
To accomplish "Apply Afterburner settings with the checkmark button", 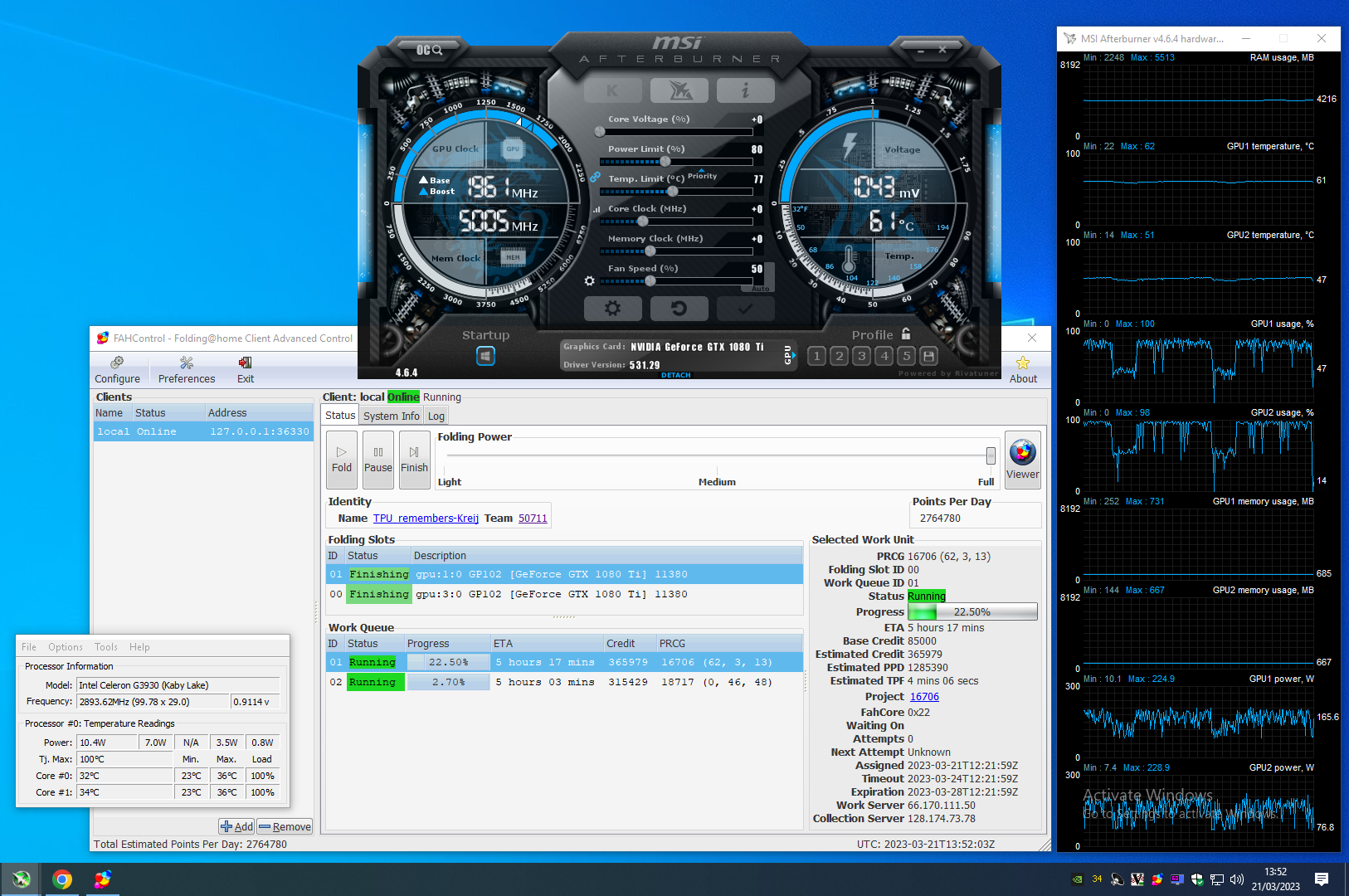I will [x=745, y=308].
